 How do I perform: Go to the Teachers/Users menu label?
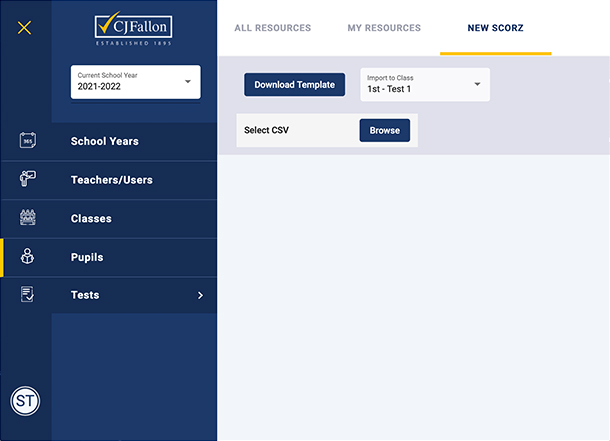pyautogui.click(x=112, y=180)
